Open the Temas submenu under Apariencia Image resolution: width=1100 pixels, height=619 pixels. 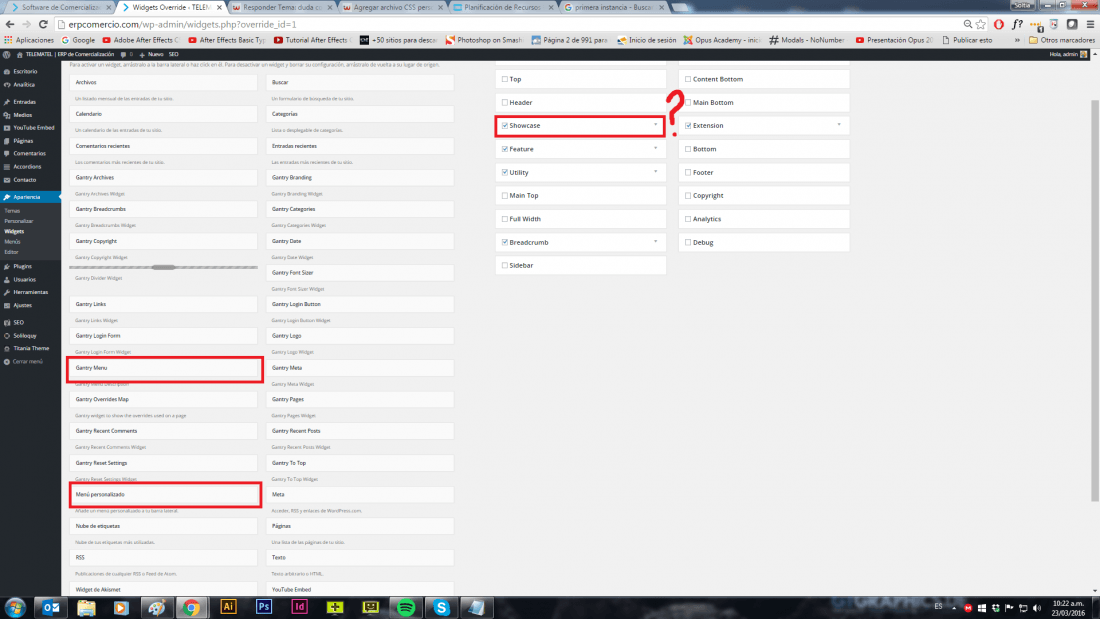(13, 211)
